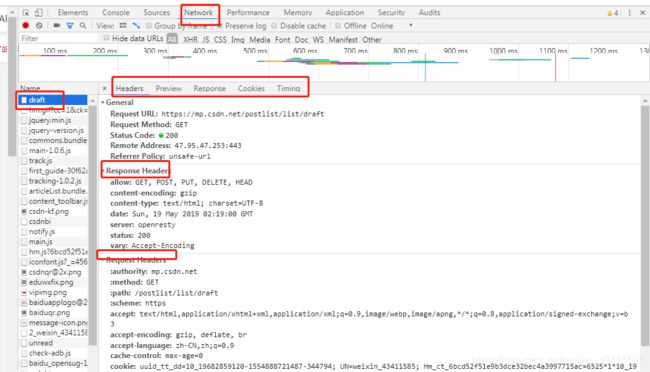Filter requests by Media
The height and width of the screenshot is (372, 650).
tap(260, 40)
